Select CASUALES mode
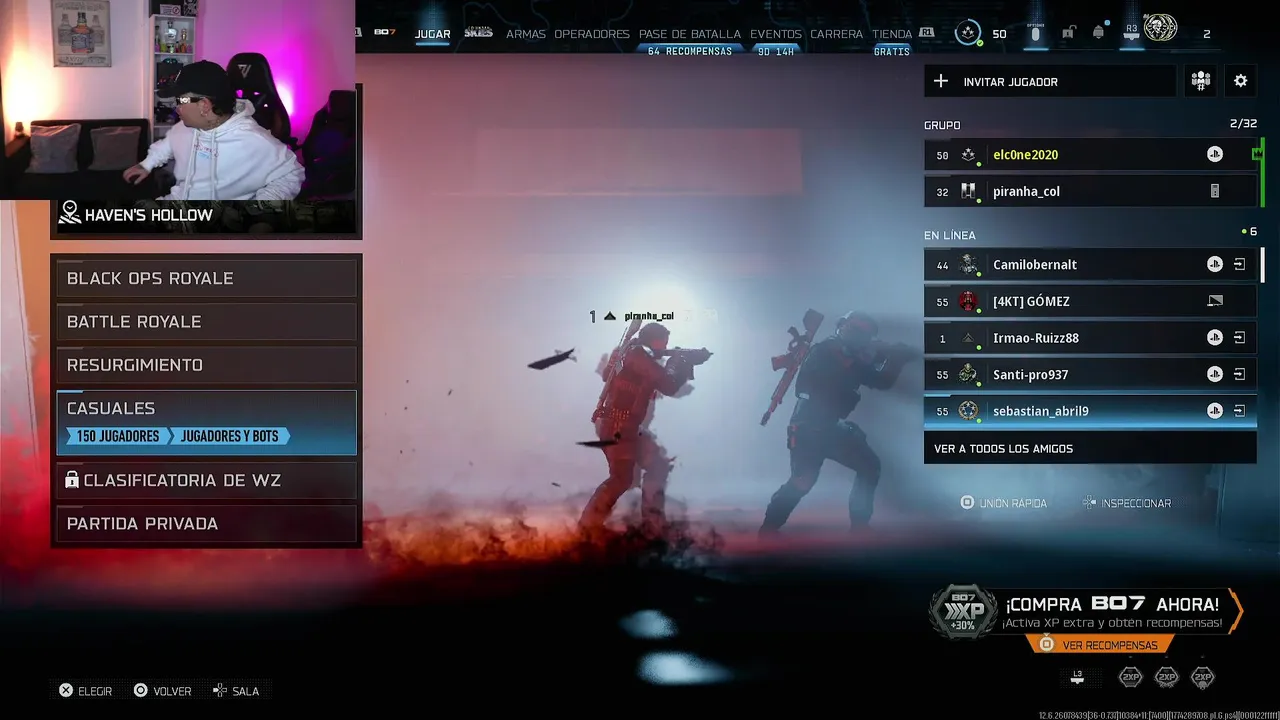 pyautogui.click(x=206, y=422)
